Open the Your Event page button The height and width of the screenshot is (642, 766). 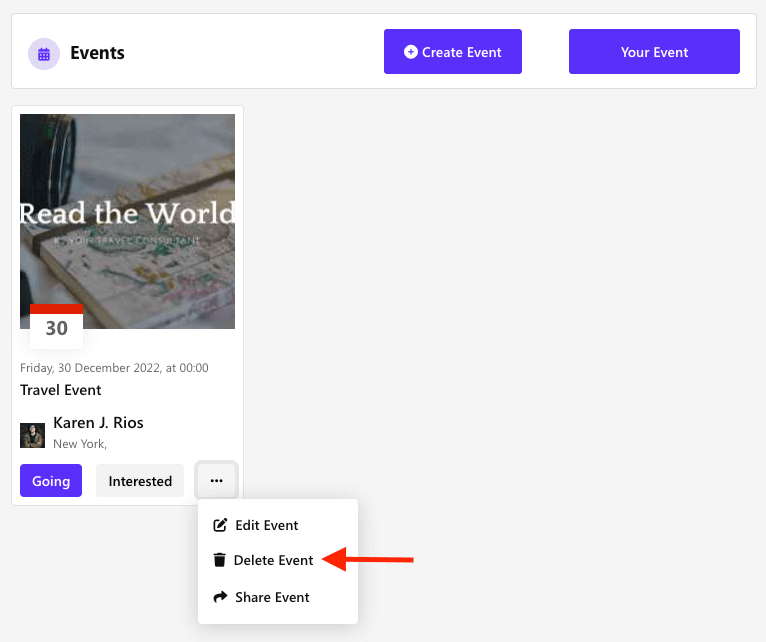[654, 52]
